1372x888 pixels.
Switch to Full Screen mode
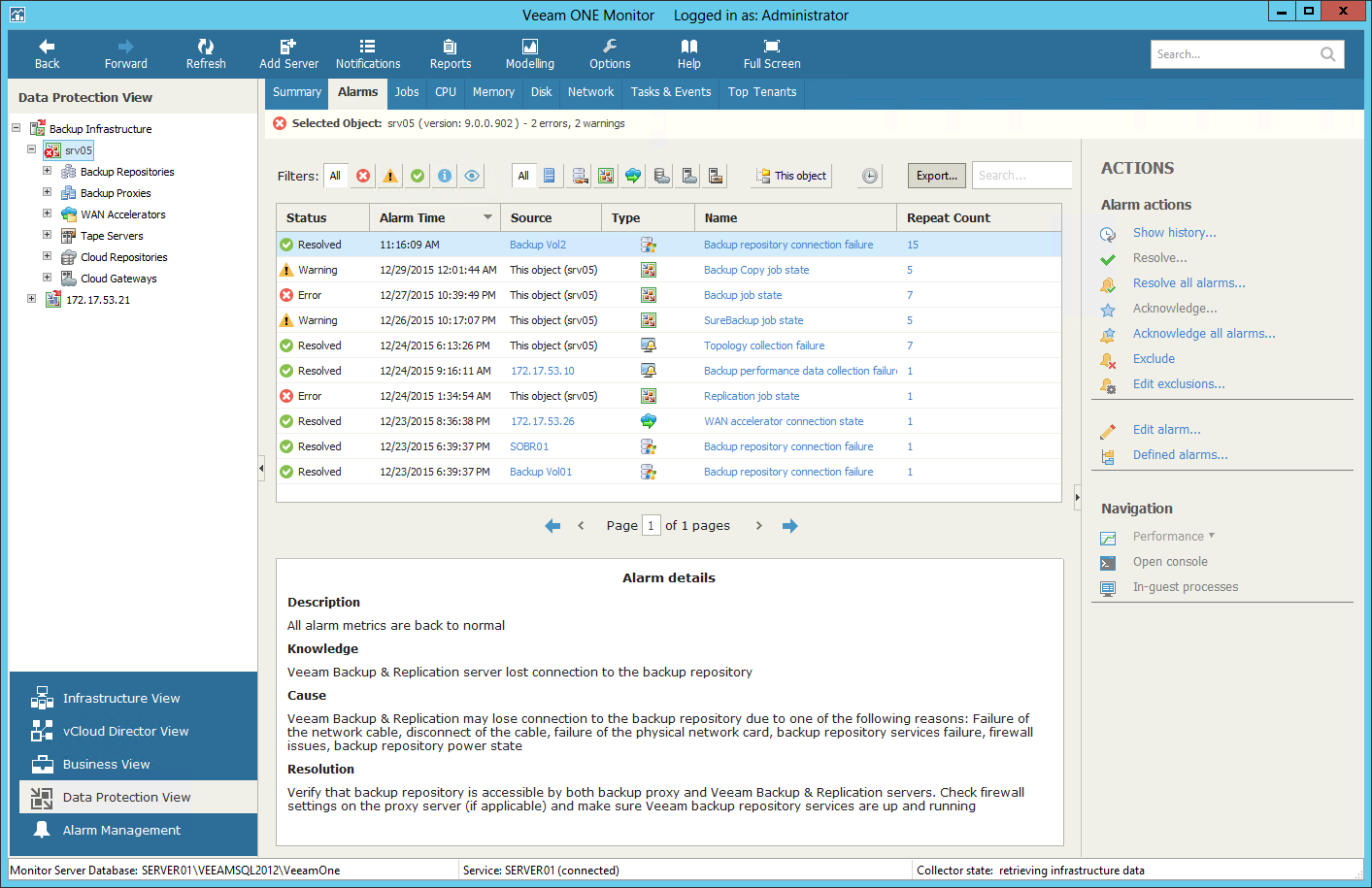click(x=772, y=54)
